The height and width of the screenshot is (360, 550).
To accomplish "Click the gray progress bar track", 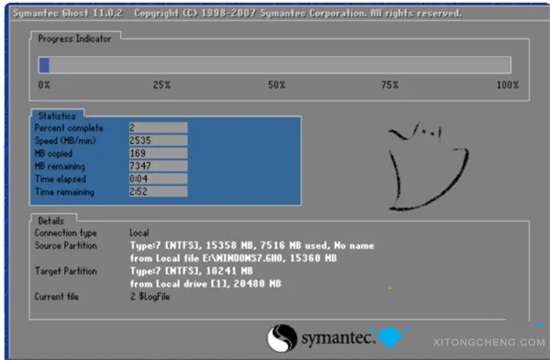I will point(275,65).
